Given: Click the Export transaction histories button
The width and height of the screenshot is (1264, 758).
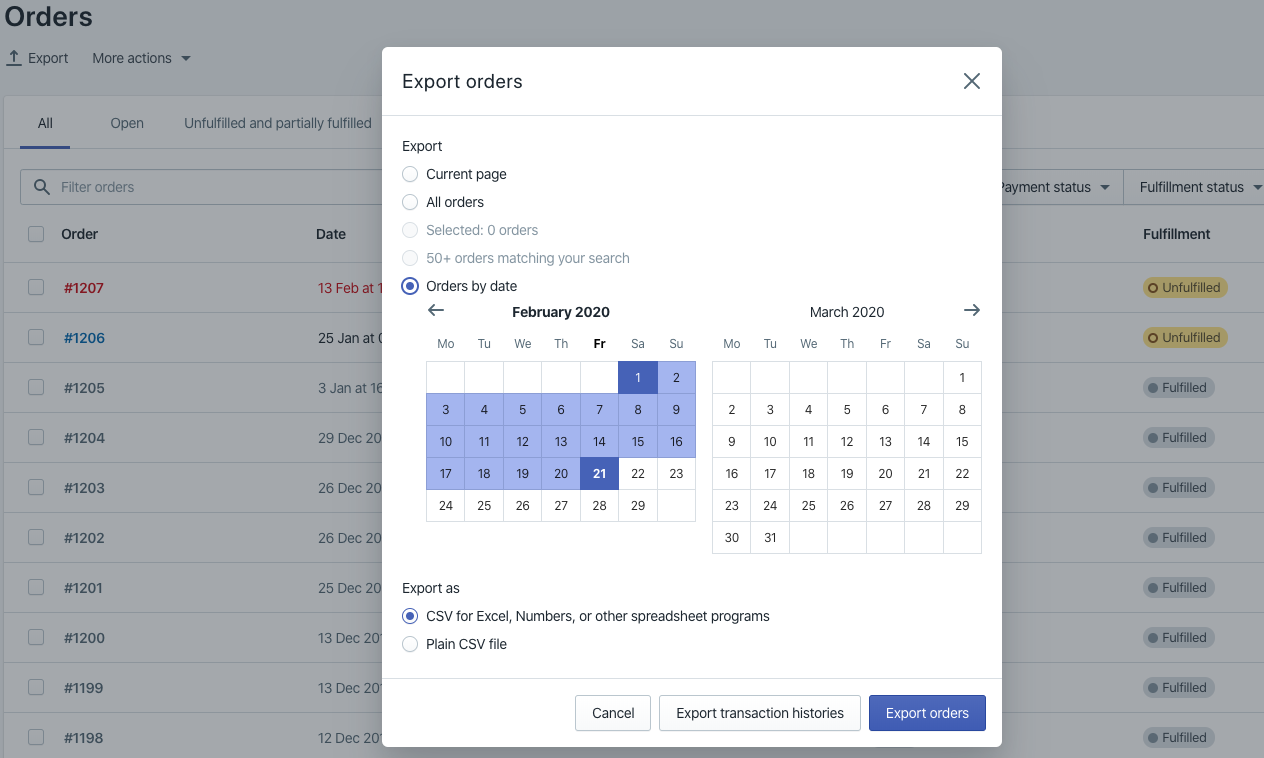Looking at the screenshot, I should click(x=759, y=713).
